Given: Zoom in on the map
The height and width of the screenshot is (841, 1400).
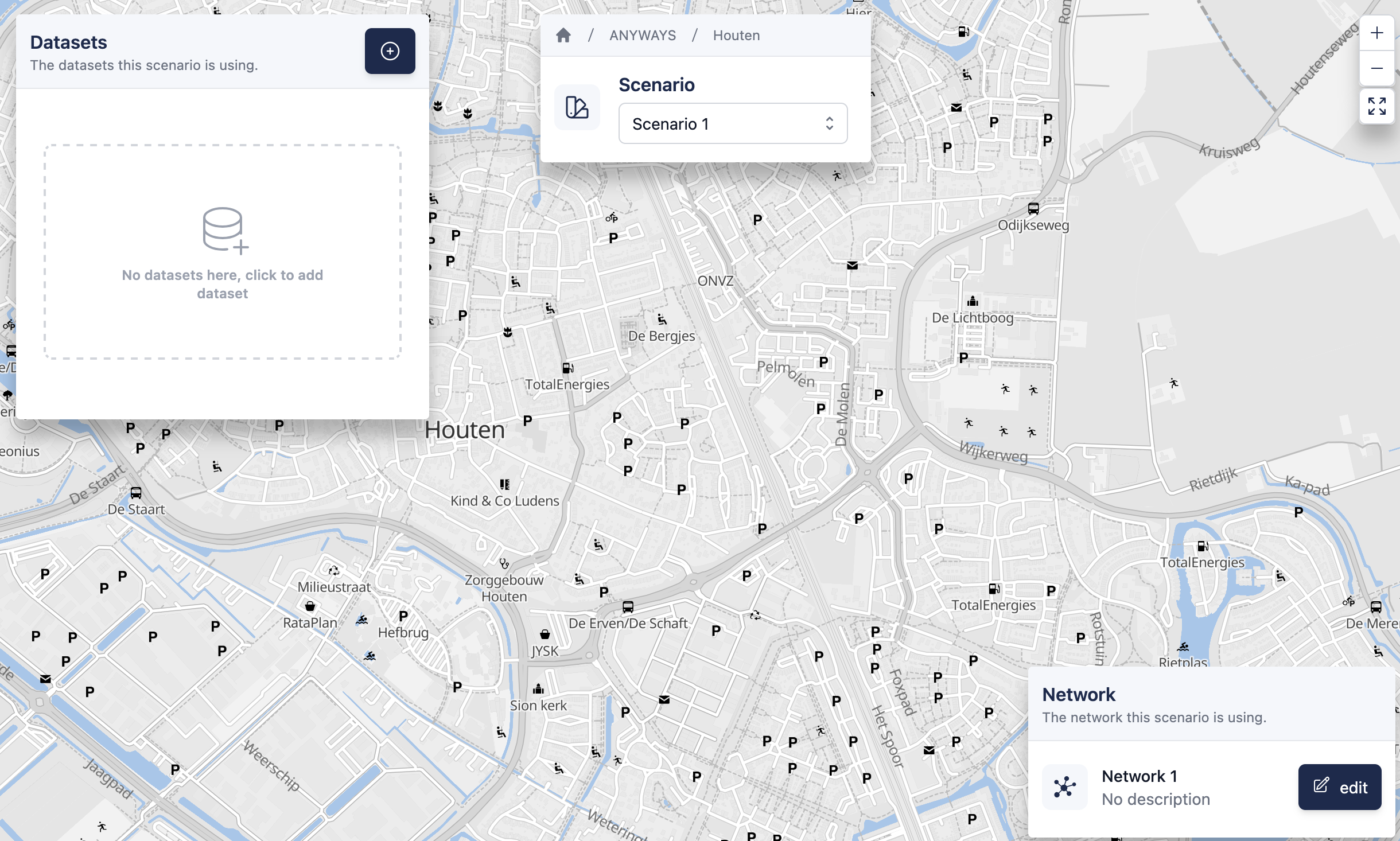Looking at the screenshot, I should pyautogui.click(x=1376, y=33).
